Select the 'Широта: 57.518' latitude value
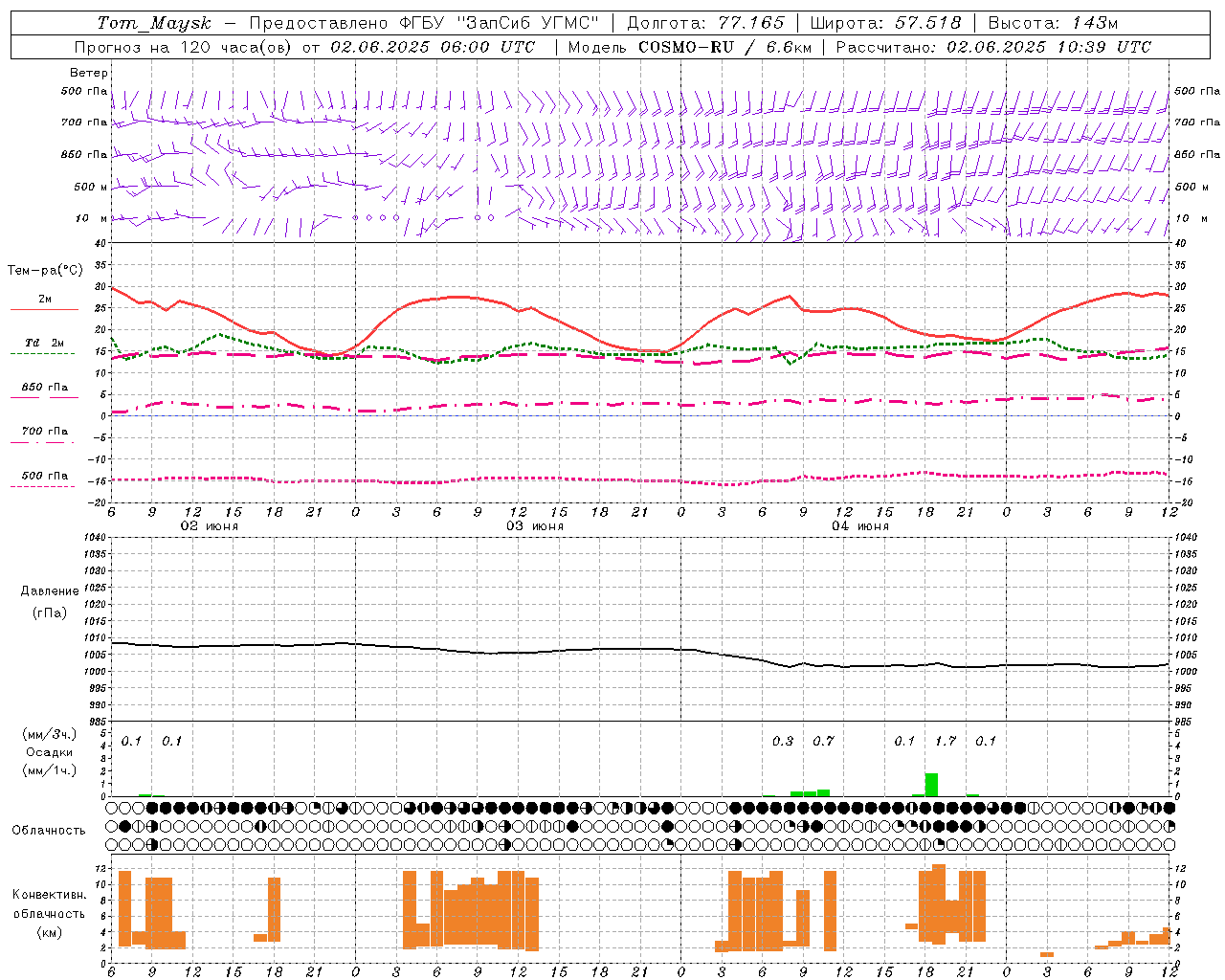This screenshot has height=980, width=1225. click(x=885, y=23)
